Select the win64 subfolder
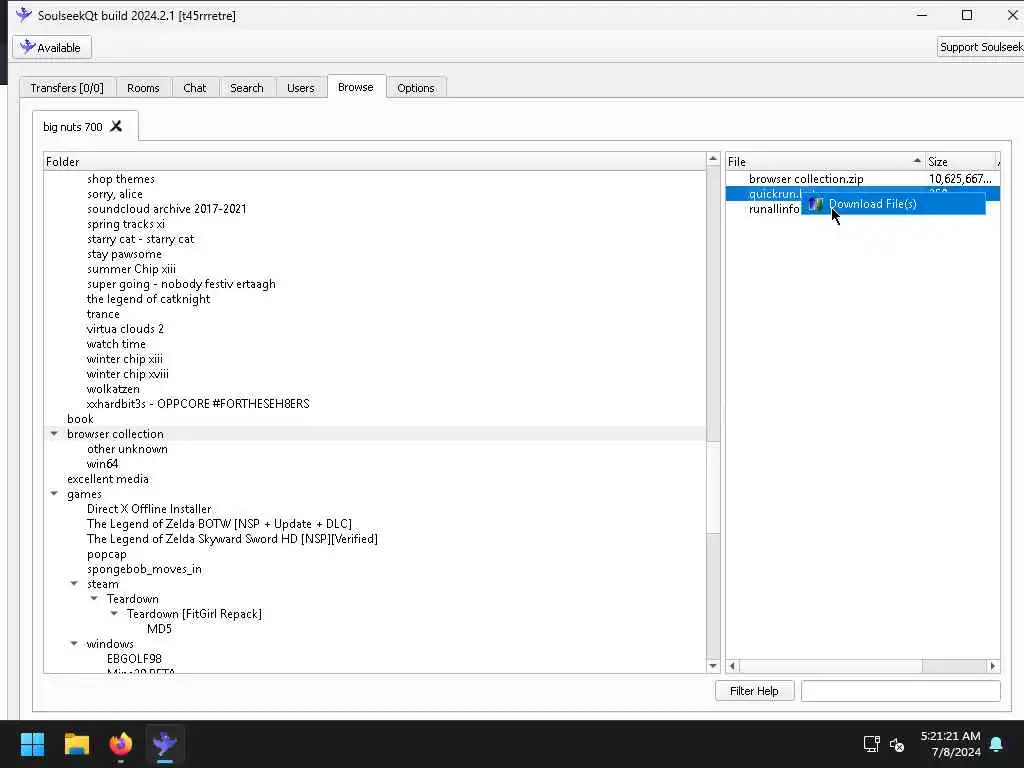 (x=103, y=464)
